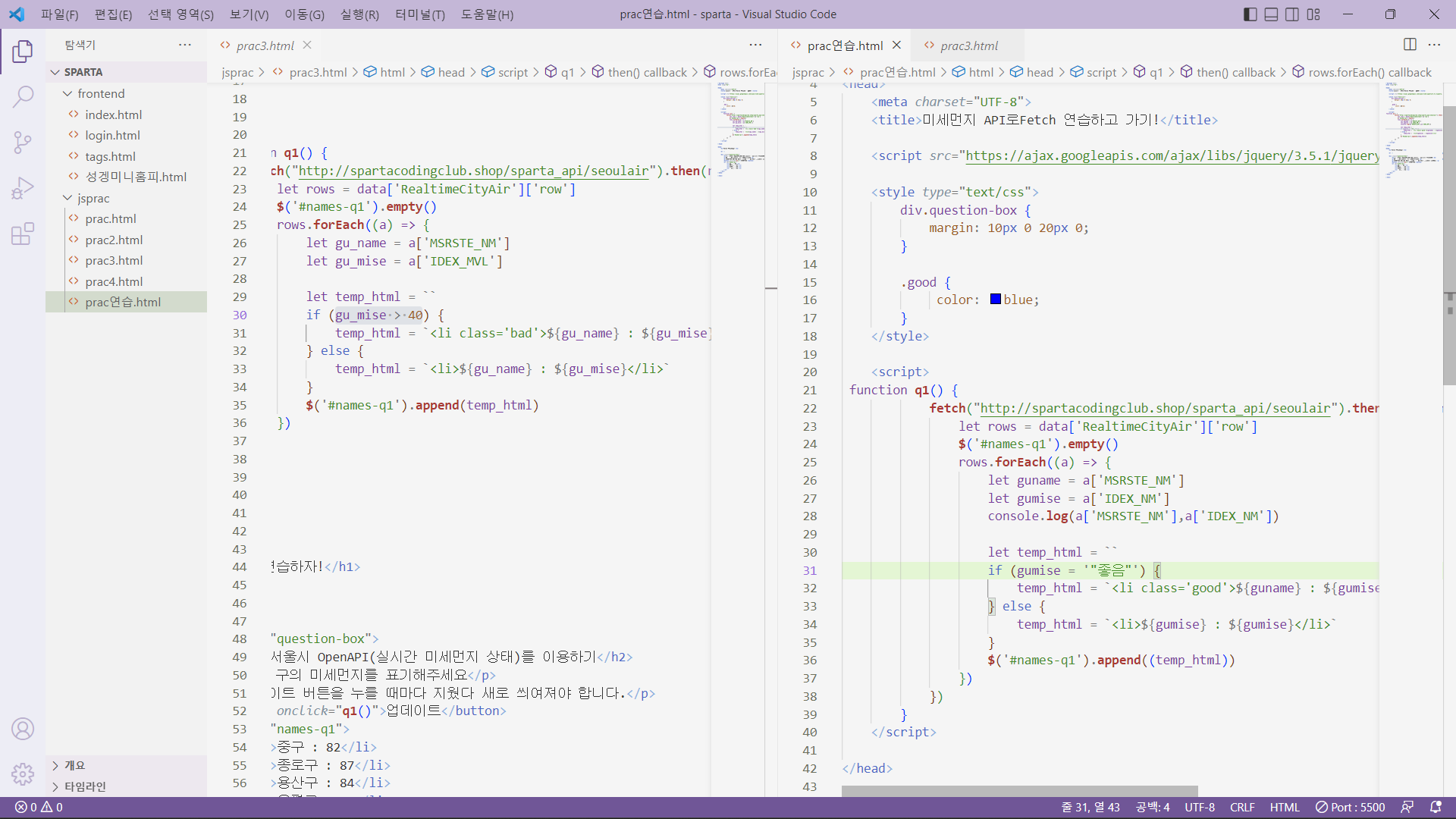1456x819 pixels.
Task: Open Customize Layout icon
Action: (x=1313, y=14)
